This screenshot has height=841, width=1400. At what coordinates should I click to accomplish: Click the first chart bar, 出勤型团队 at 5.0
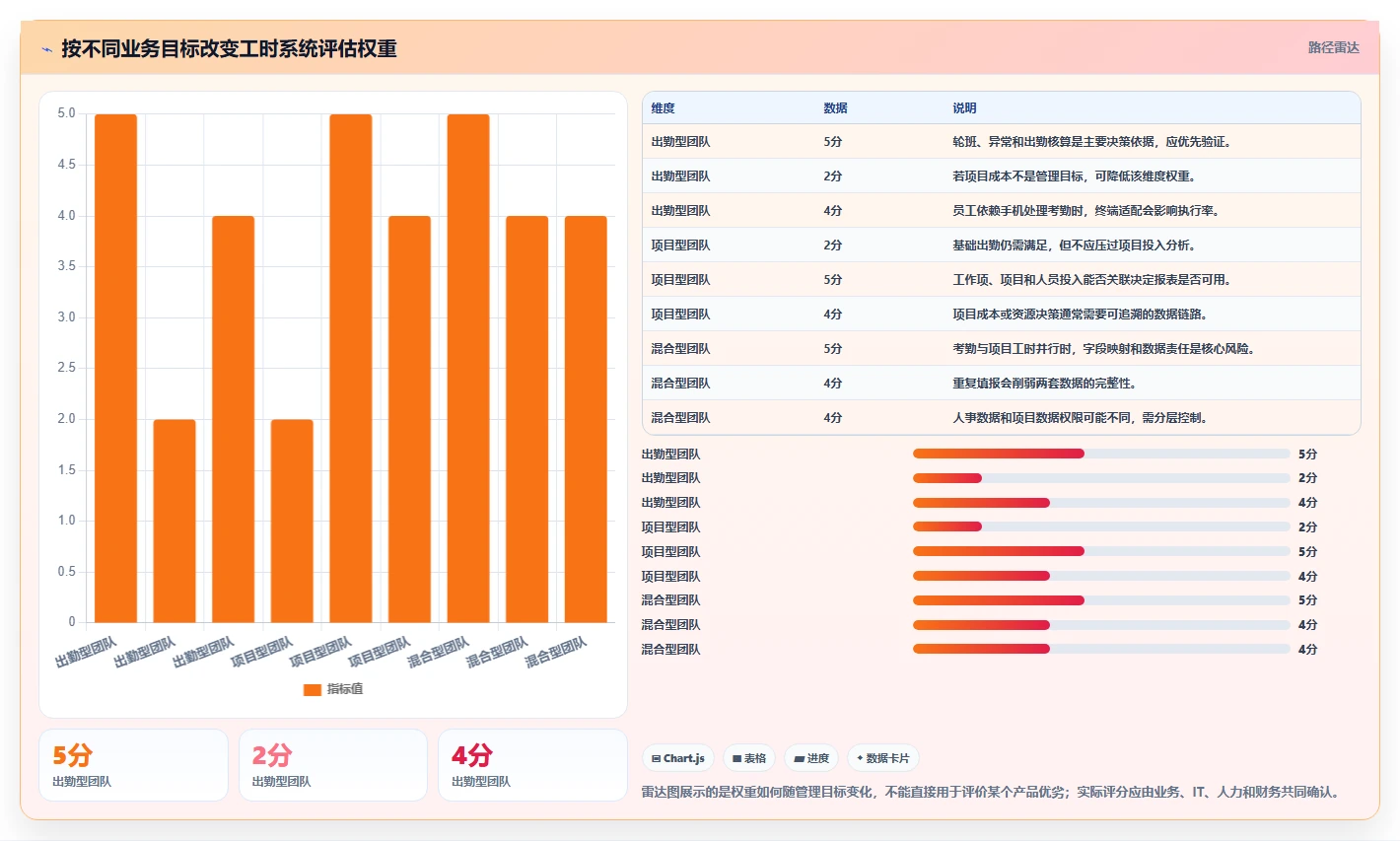click(x=115, y=369)
